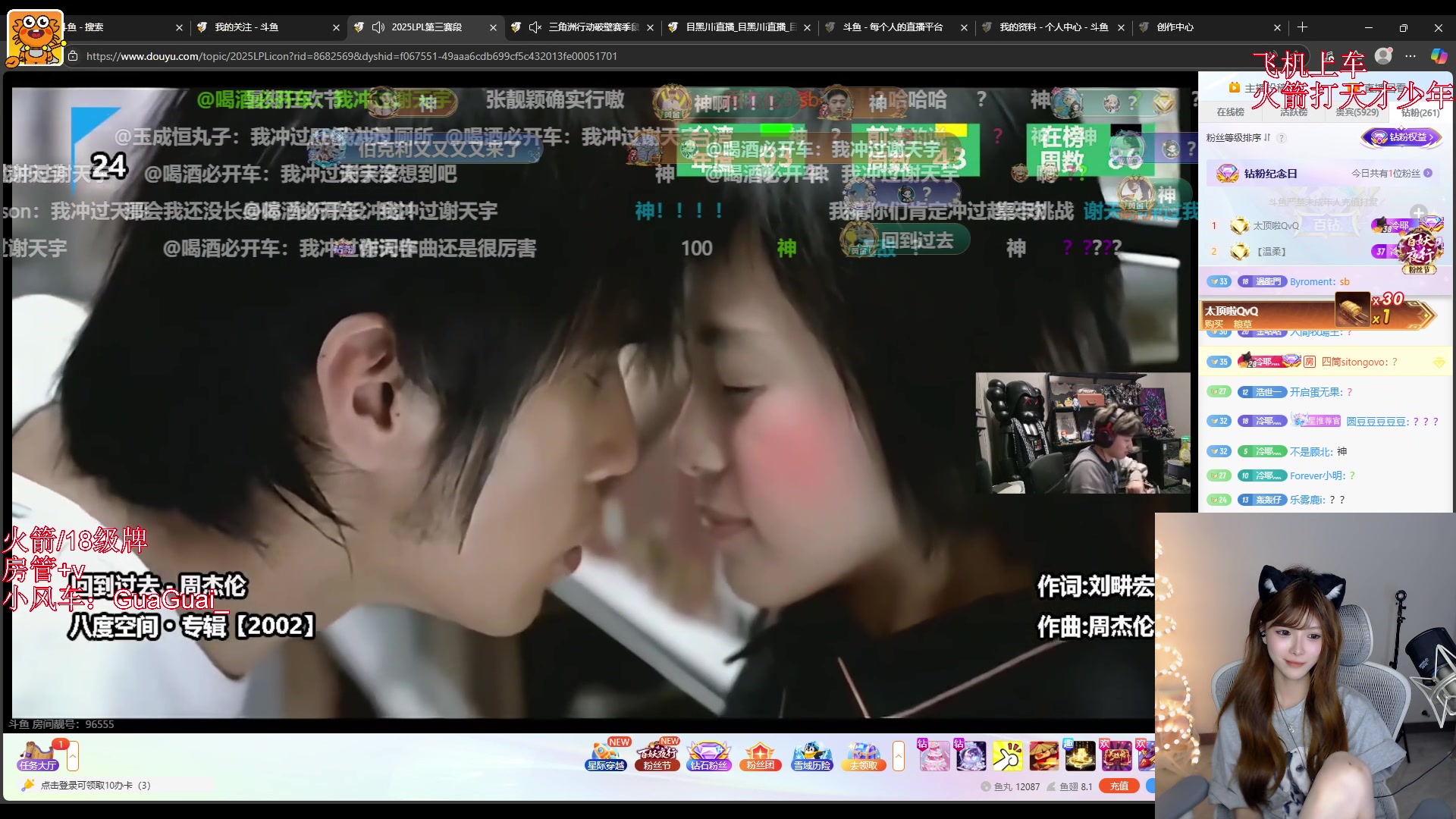Switch to the 在线榜 tab
The image size is (1456, 819).
coord(1230,112)
